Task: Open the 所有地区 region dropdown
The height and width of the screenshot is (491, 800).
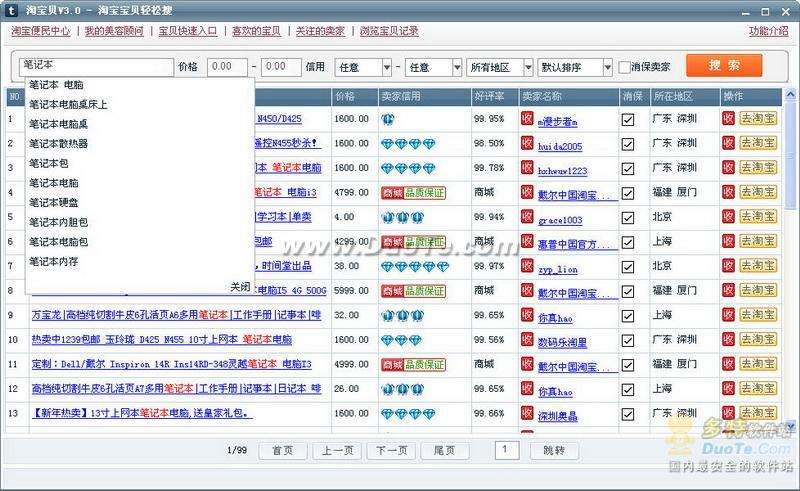Action: pos(499,67)
